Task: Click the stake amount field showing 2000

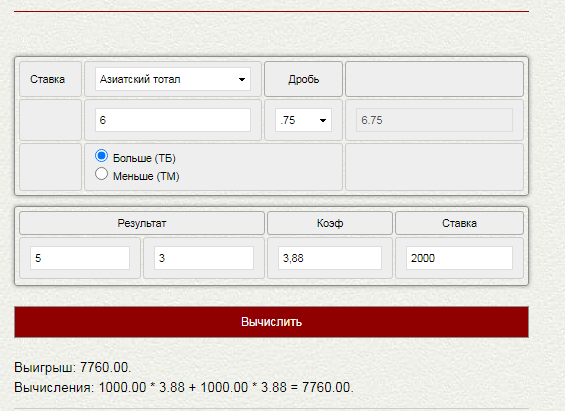Action: tap(459, 258)
